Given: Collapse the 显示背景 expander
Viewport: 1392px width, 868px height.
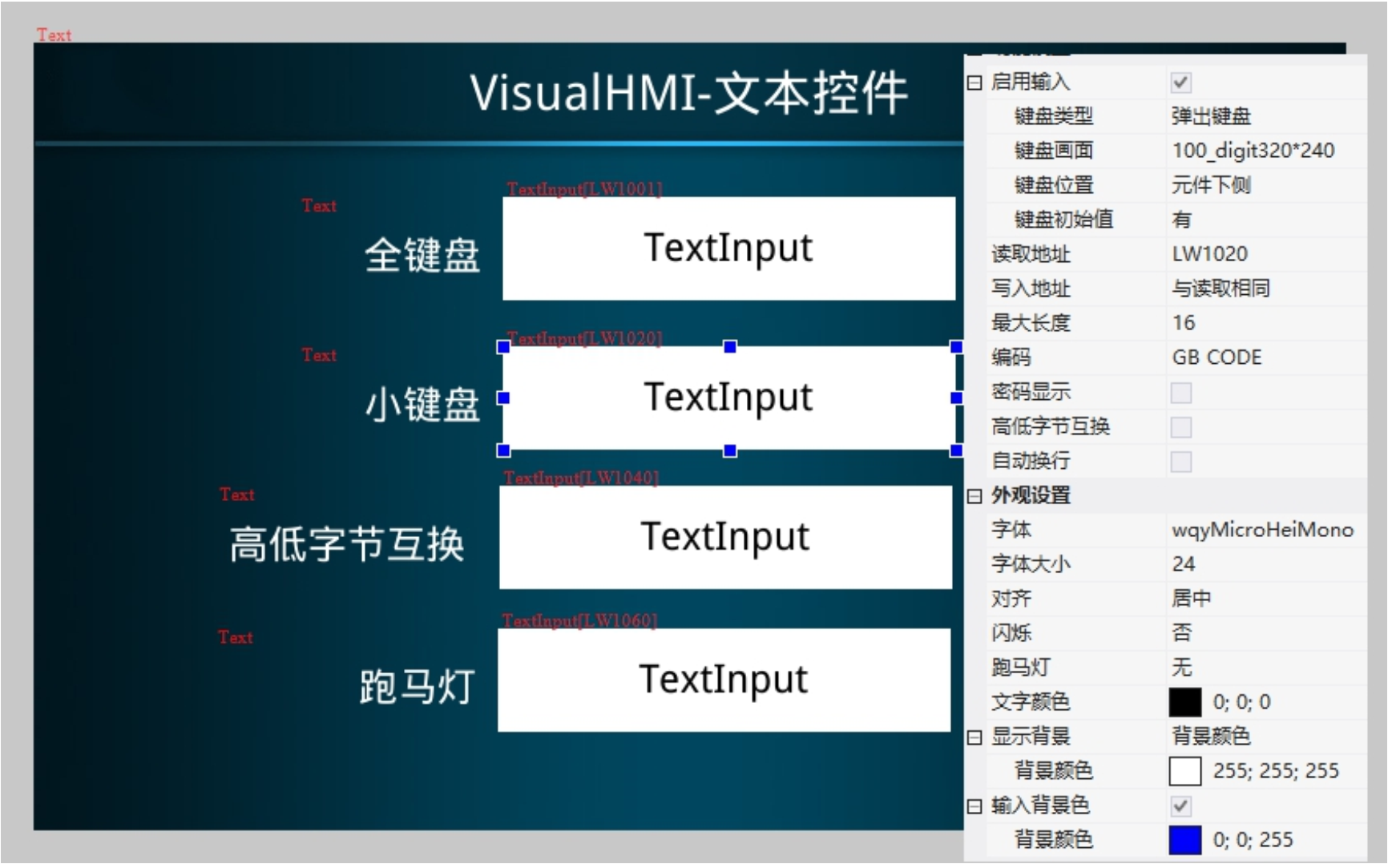Looking at the screenshot, I should (974, 737).
